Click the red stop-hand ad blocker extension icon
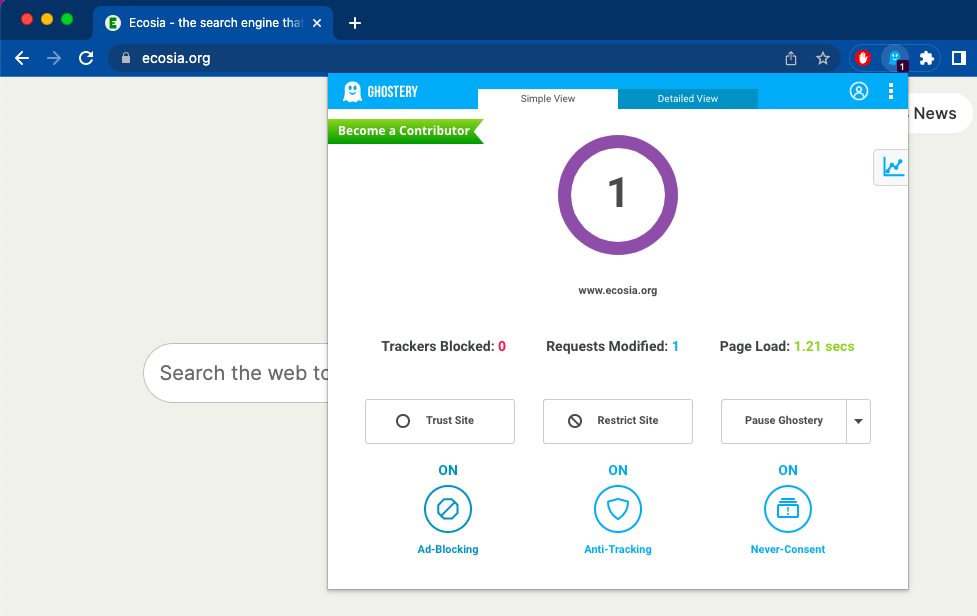The width and height of the screenshot is (977, 616). coord(863,58)
